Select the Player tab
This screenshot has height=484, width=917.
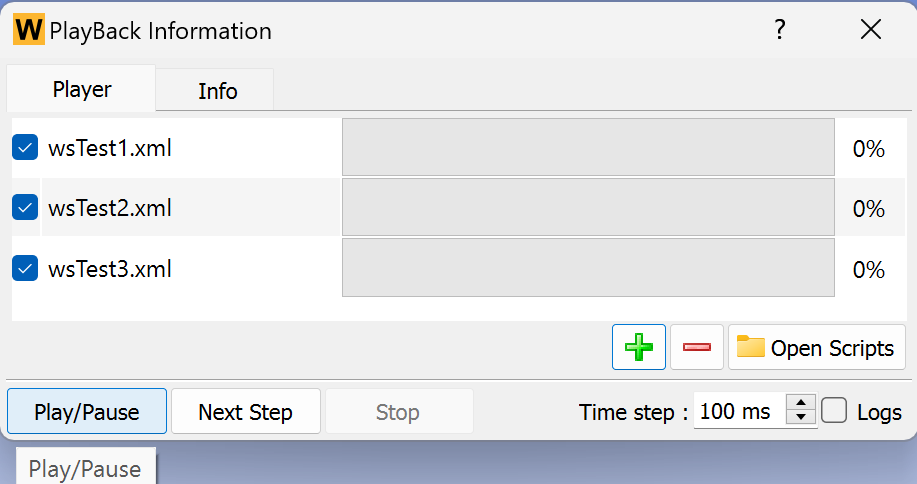point(82,90)
